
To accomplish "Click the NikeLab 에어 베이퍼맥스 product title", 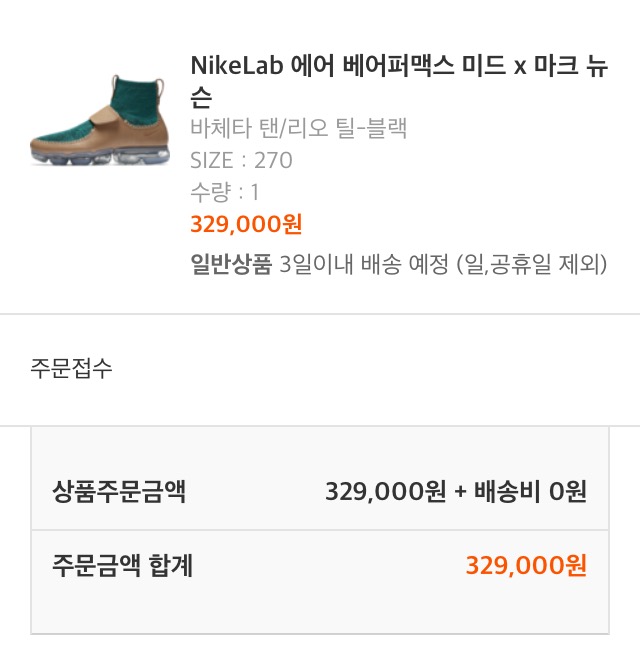I will (x=400, y=66).
